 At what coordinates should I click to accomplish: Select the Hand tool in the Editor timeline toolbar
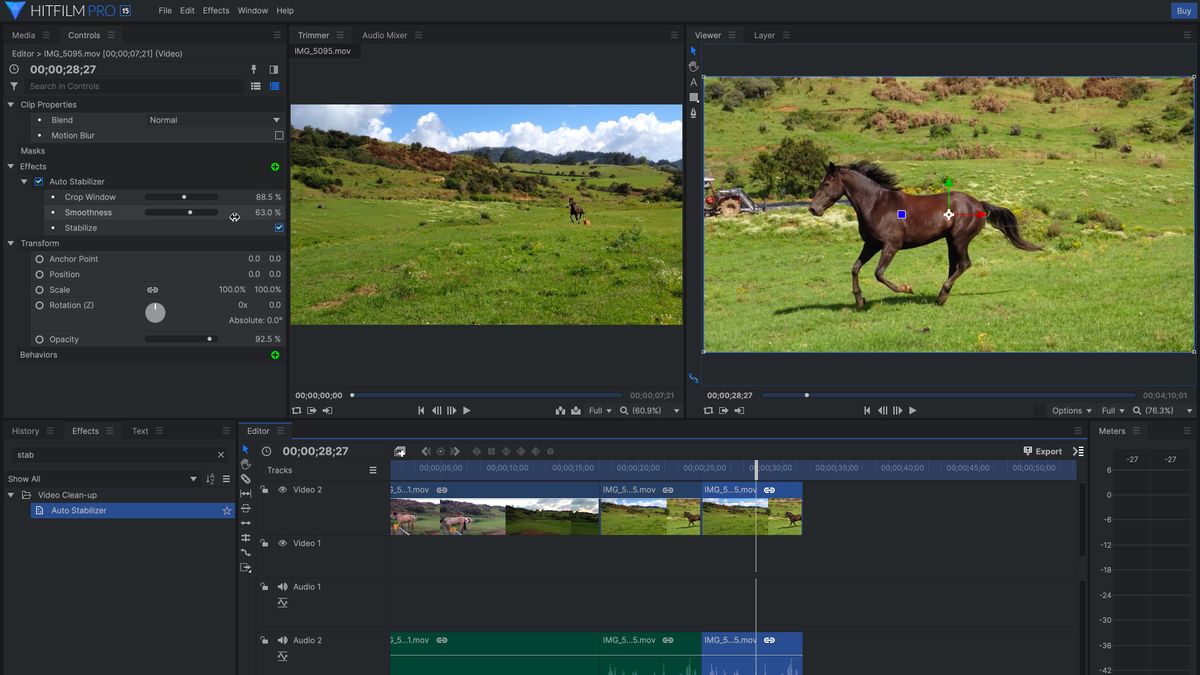pos(245,464)
